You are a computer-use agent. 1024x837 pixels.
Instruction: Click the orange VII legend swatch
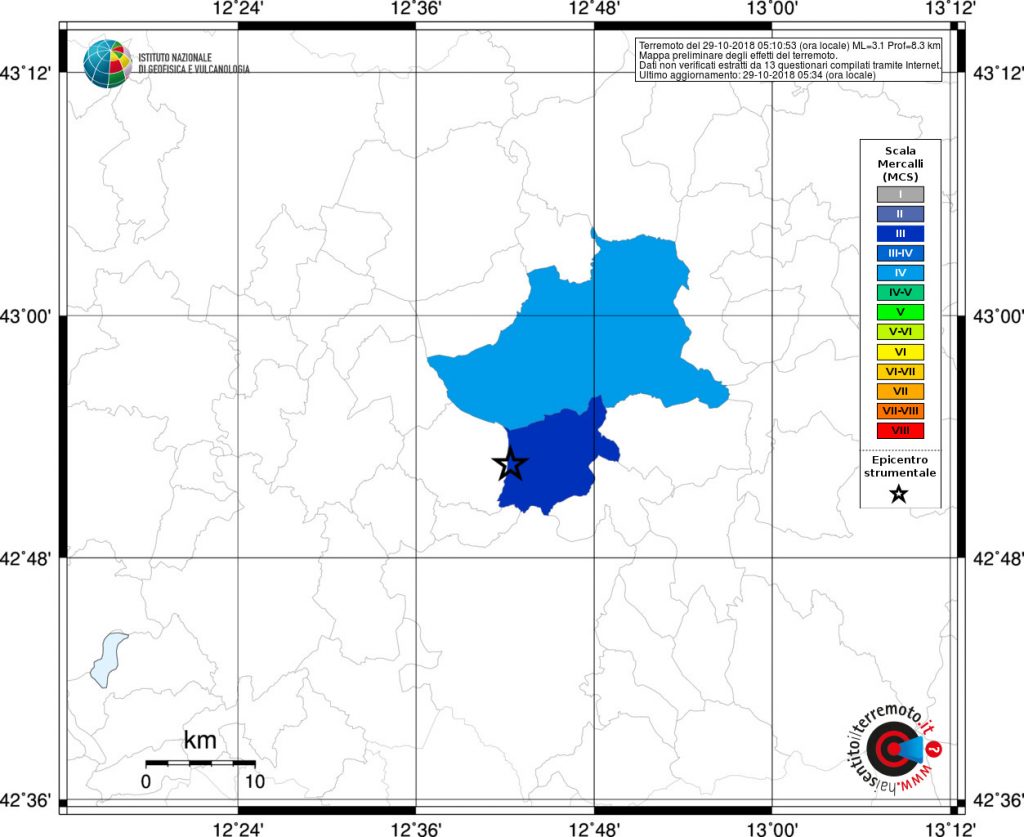coord(899,391)
